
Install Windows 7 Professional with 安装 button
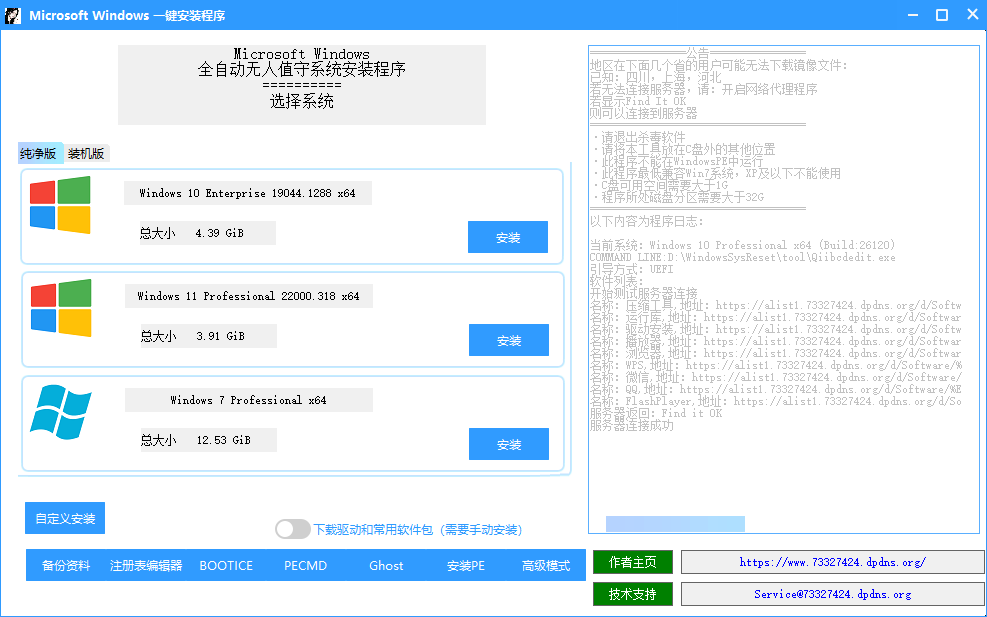[508, 444]
